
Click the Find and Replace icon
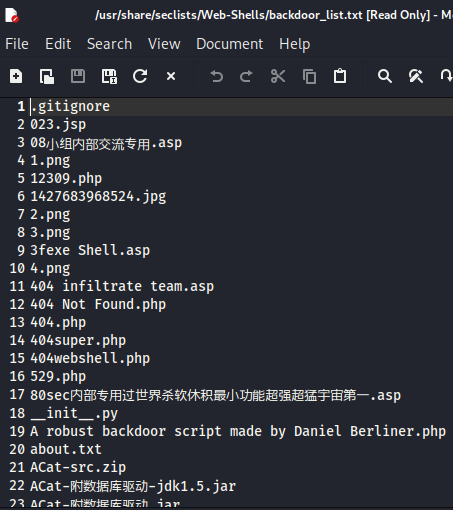(416, 76)
